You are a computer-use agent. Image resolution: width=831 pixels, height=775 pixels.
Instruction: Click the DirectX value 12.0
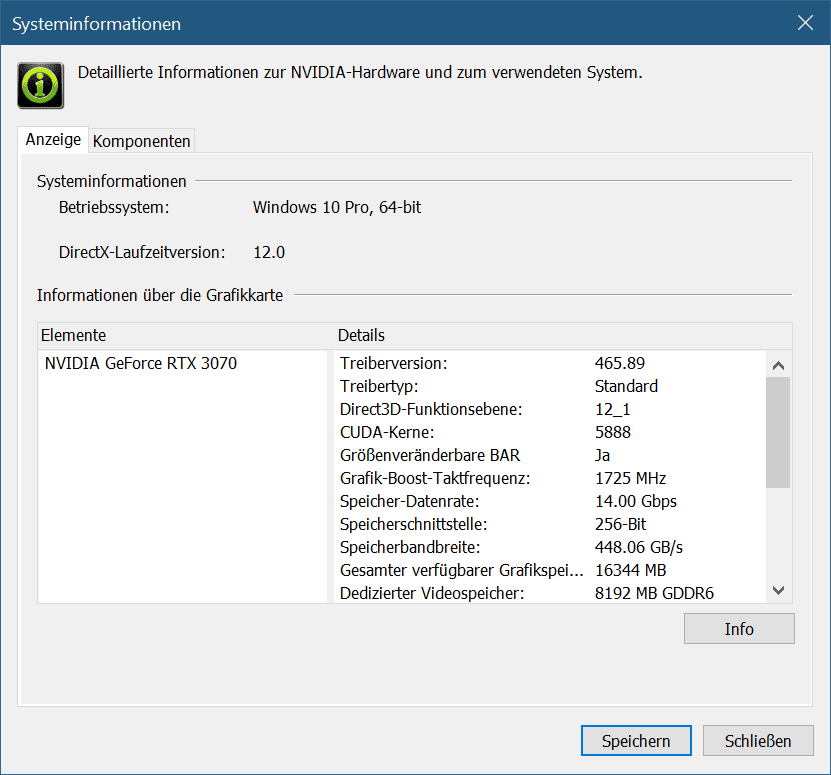(x=269, y=252)
